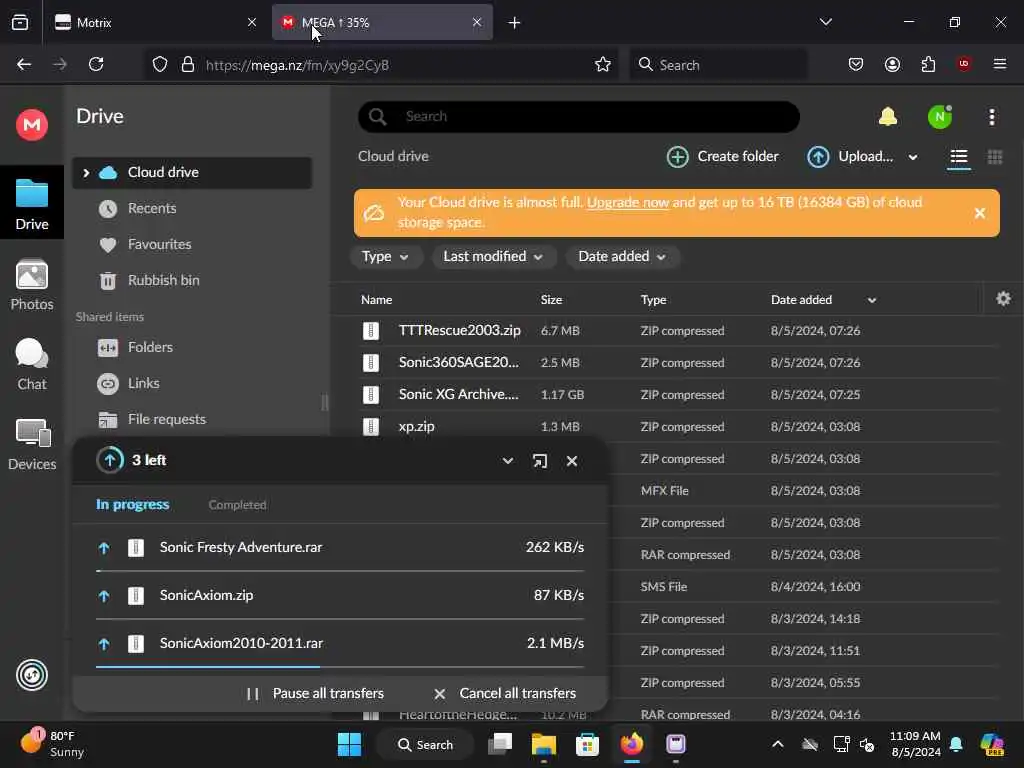Open a new browser tab

[515, 23]
